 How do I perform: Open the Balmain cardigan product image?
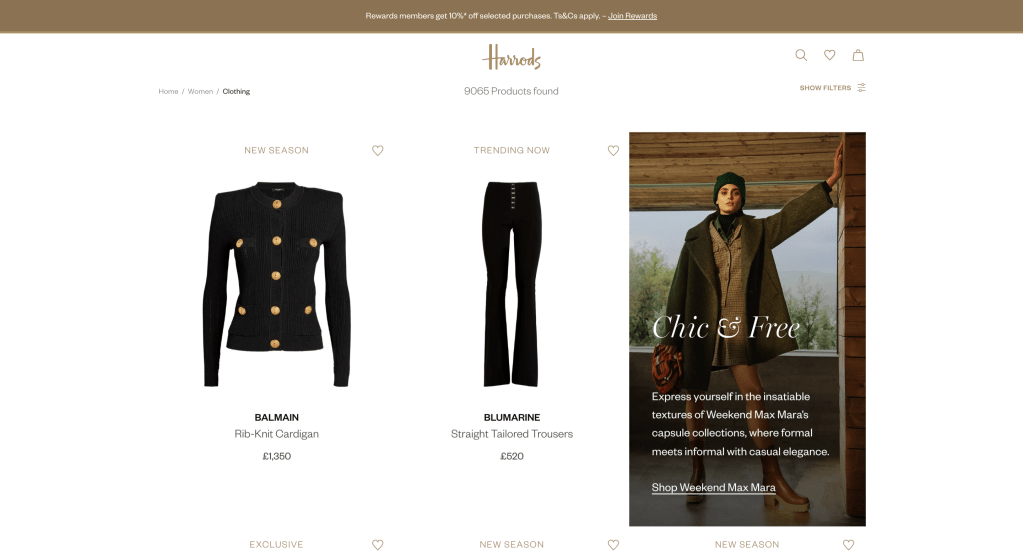277,284
